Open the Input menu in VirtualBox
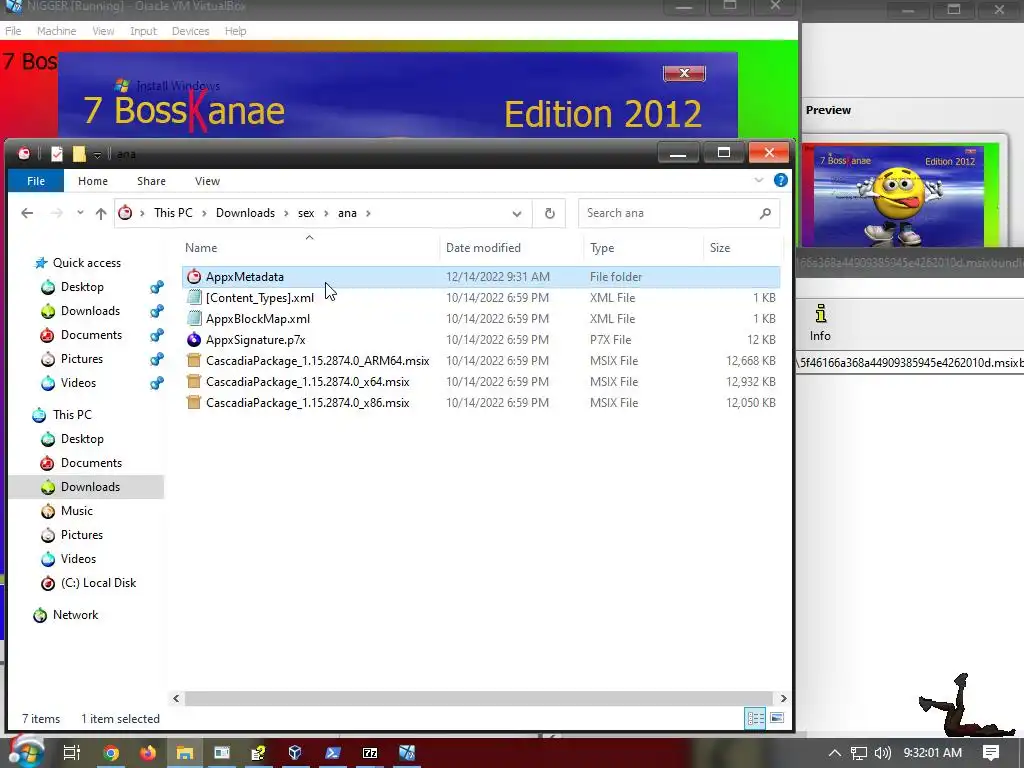Viewport: 1024px width, 768px height. [143, 31]
